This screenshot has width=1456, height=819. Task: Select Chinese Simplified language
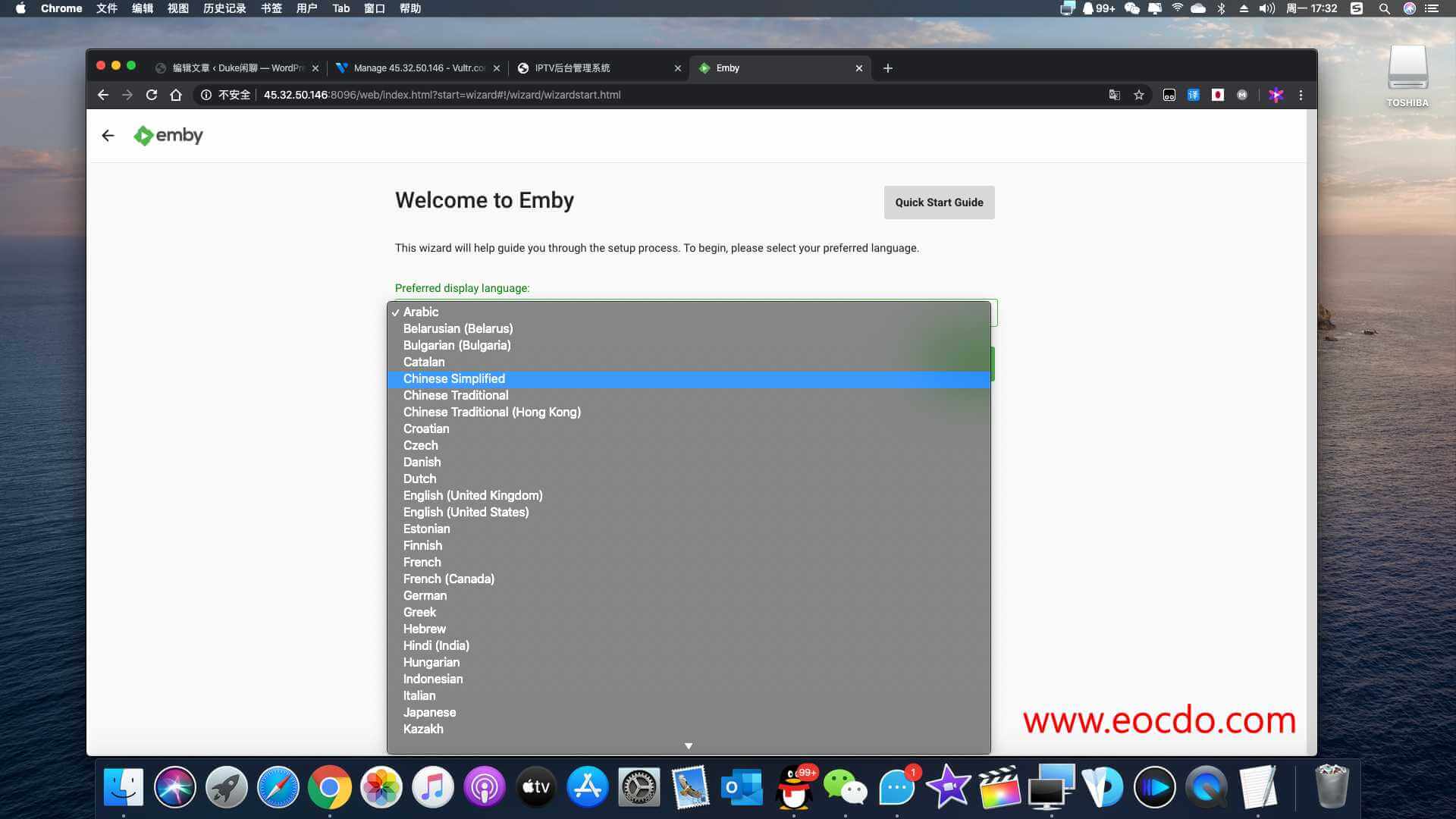(x=689, y=378)
